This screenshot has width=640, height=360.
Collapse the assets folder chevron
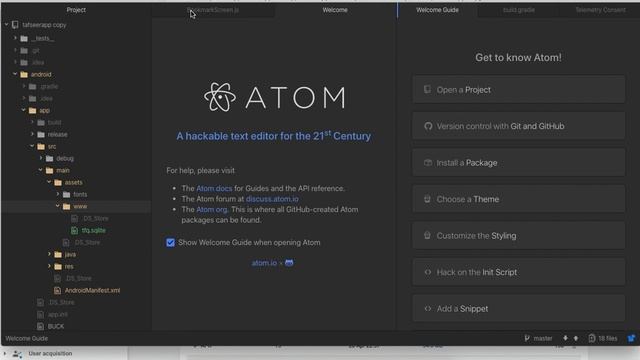49,182
